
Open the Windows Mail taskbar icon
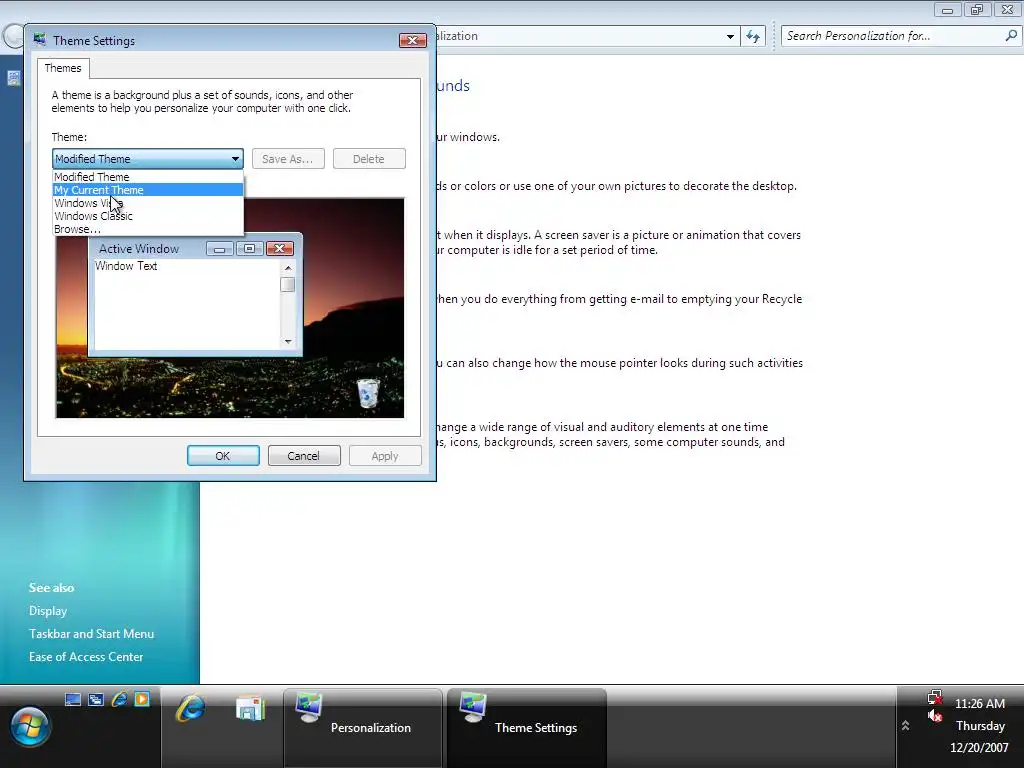click(x=251, y=709)
